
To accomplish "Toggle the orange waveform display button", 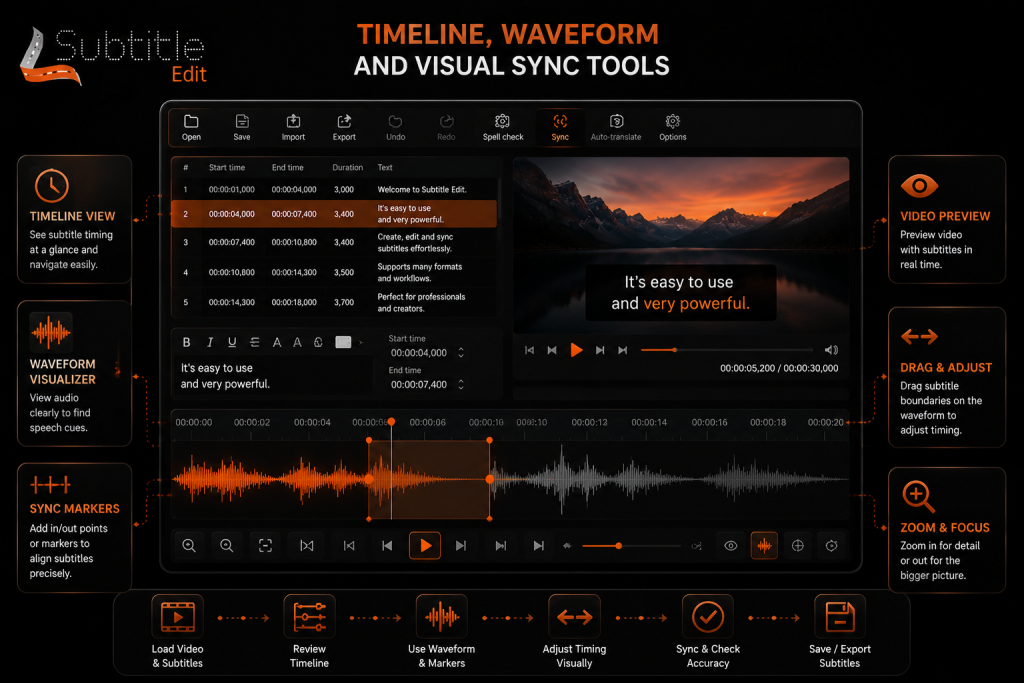I will [764, 546].
